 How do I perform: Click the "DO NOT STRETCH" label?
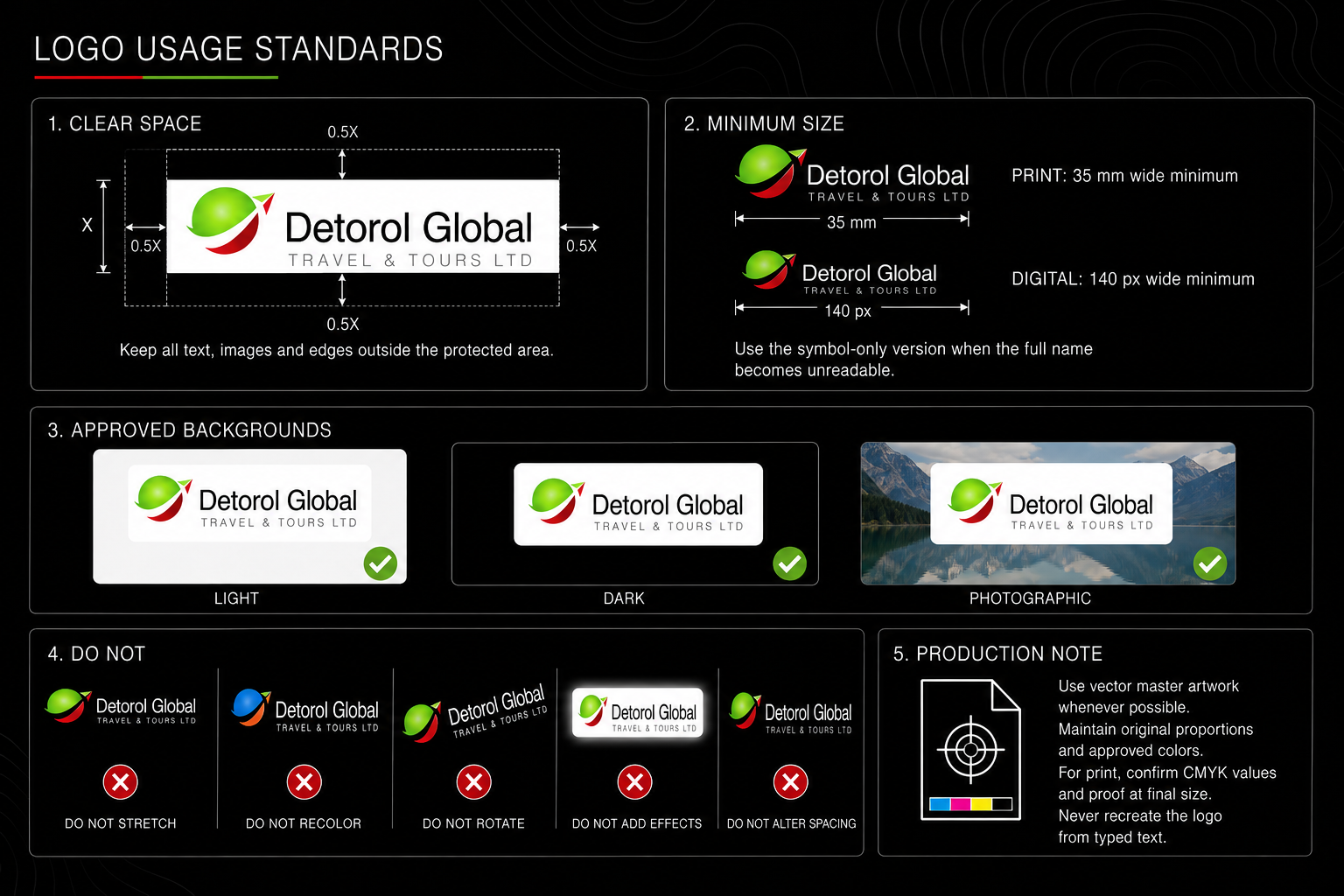click(x=121, y=823)
